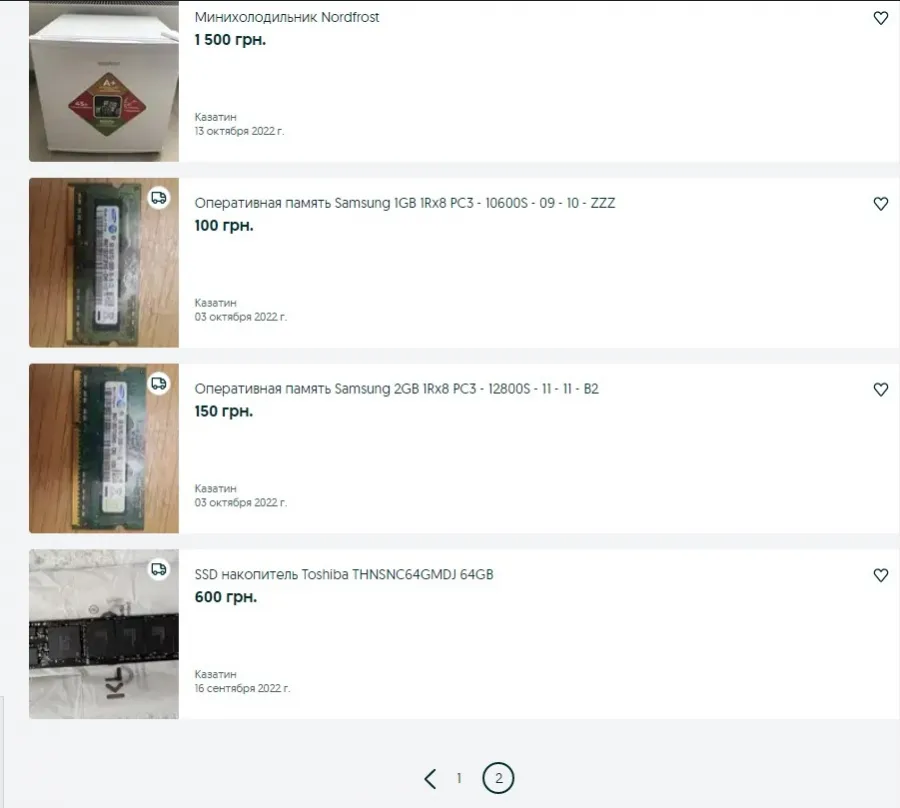View the 1GB RAM module thumbnail
The height and width of the screenshot is (808, 900).
104,262
